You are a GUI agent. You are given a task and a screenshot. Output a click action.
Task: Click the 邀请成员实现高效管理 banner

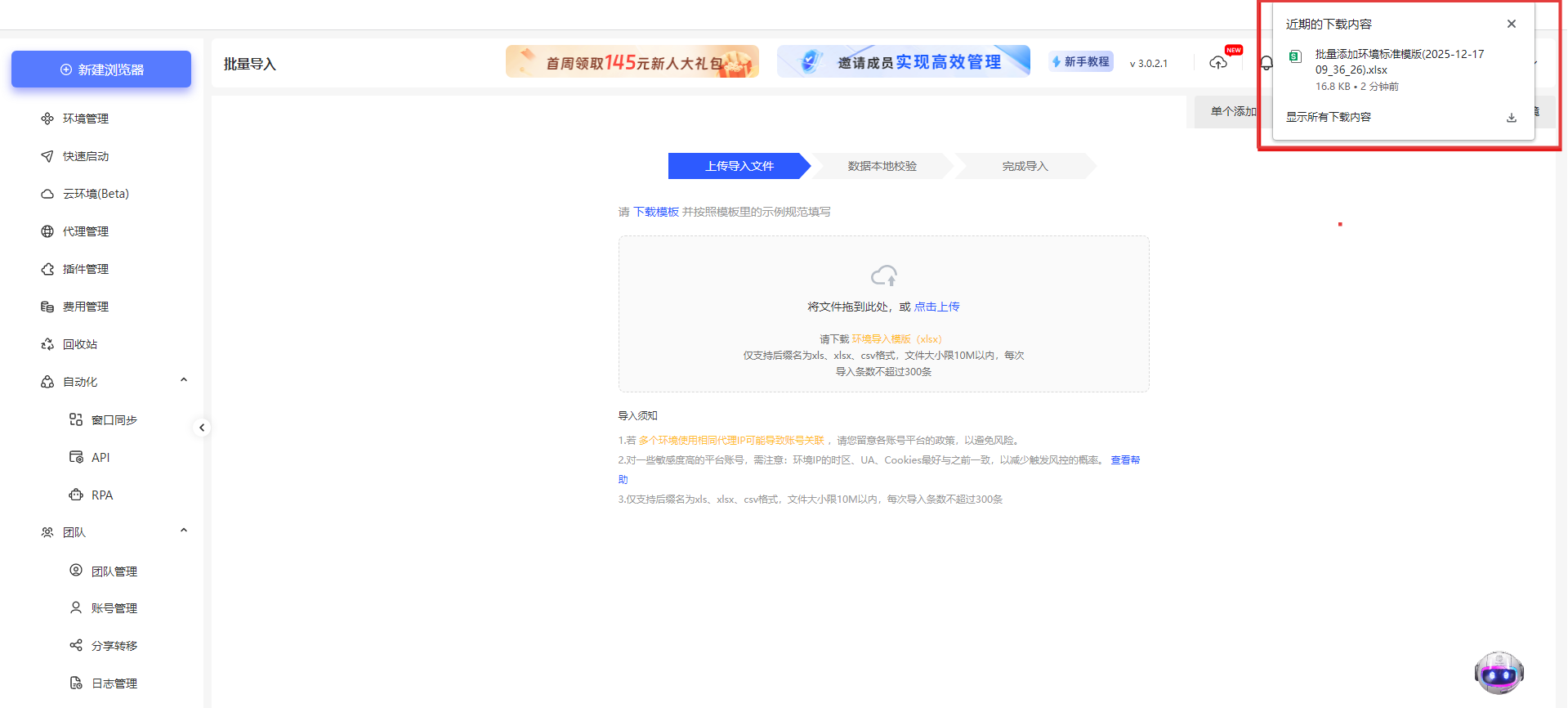pos(904,62)
